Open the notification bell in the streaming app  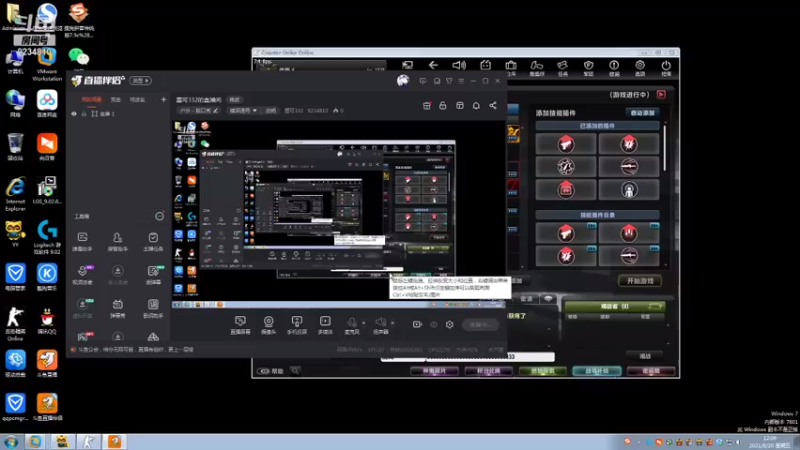[476, 106]
